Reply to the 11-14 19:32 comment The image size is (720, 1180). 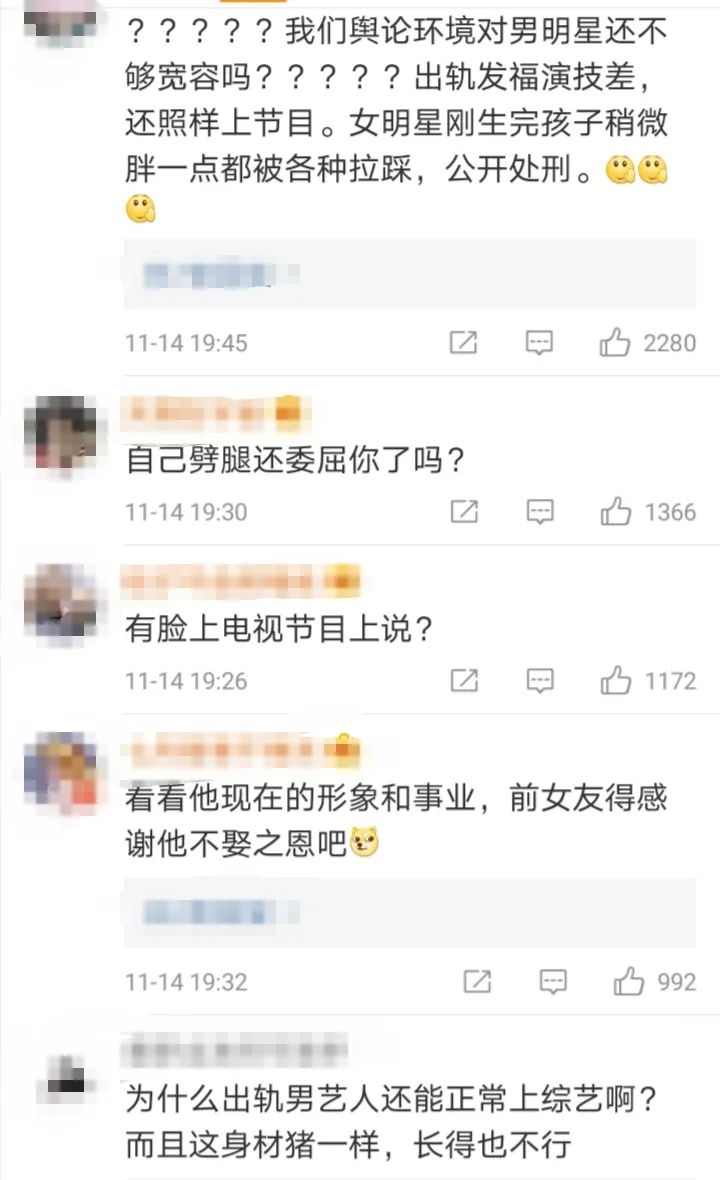[553, 981]
